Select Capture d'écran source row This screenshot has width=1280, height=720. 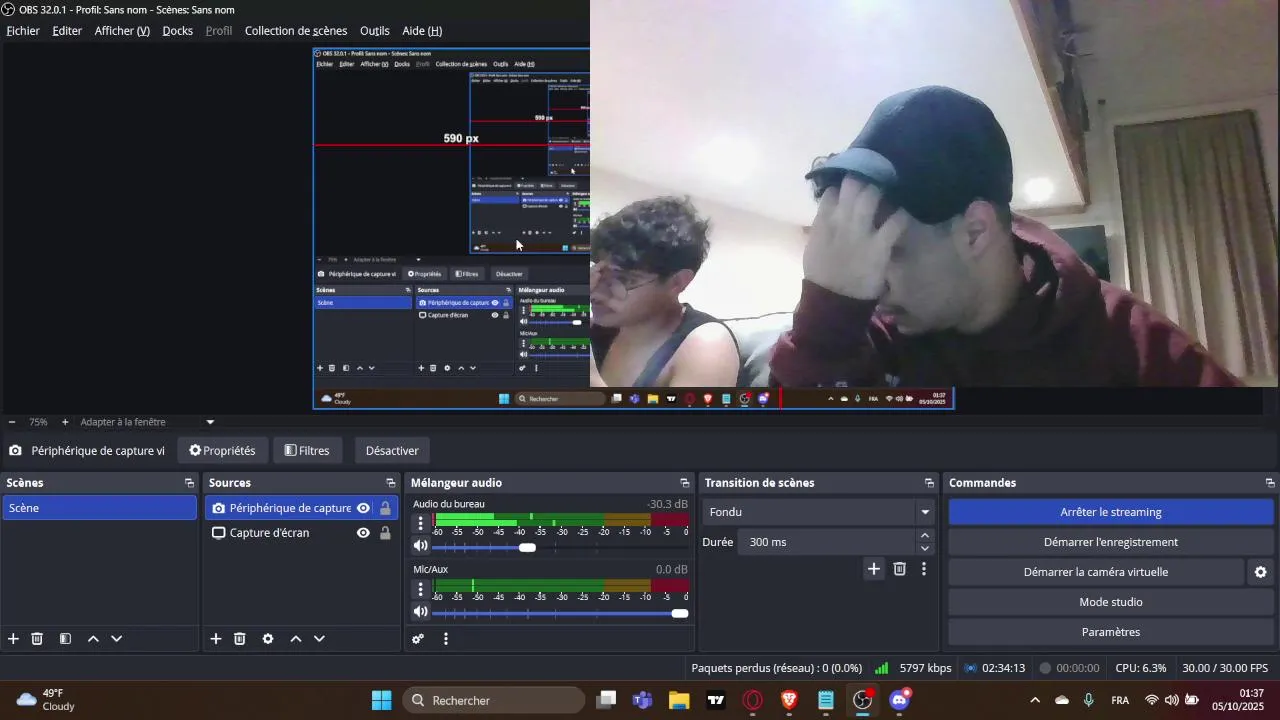tap(301, 533)
